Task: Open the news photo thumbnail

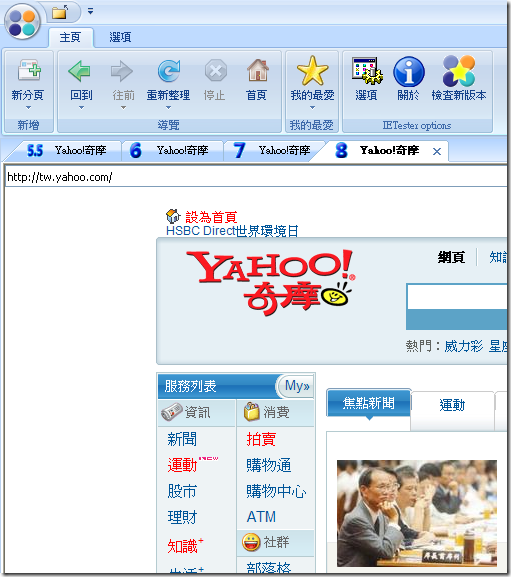Action: tap(417, 513)
